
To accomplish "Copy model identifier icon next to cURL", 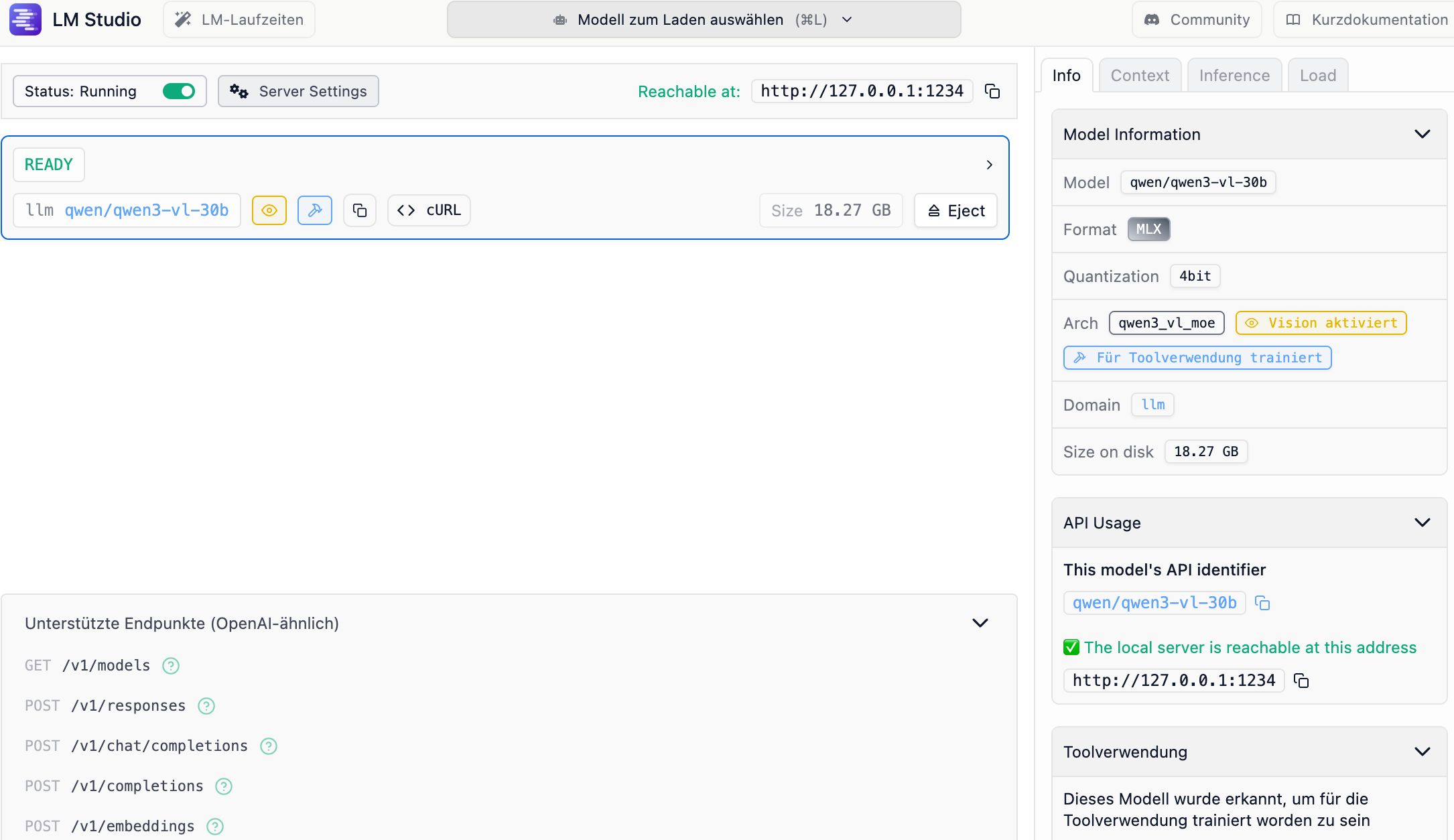I will 360,210.
